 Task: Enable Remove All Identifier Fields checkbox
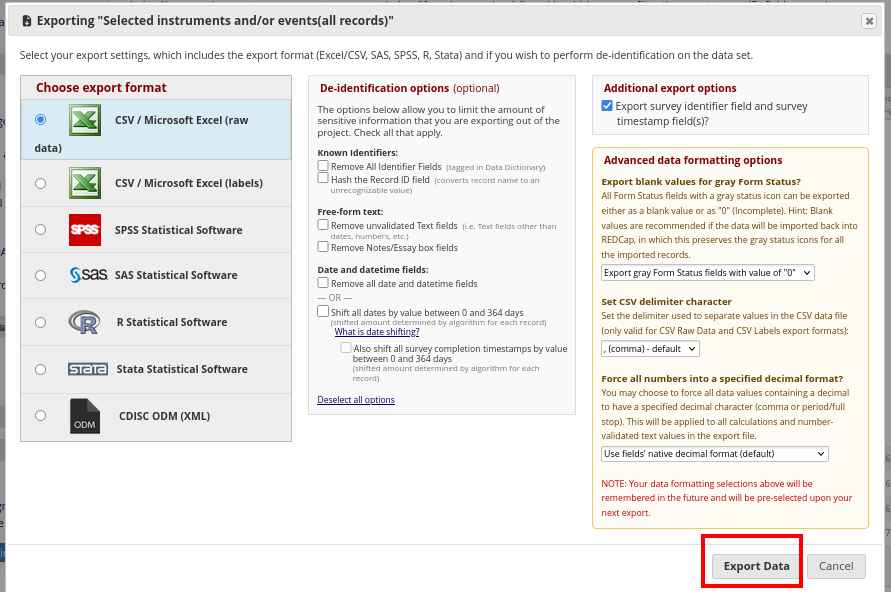[x=323, y=166]
